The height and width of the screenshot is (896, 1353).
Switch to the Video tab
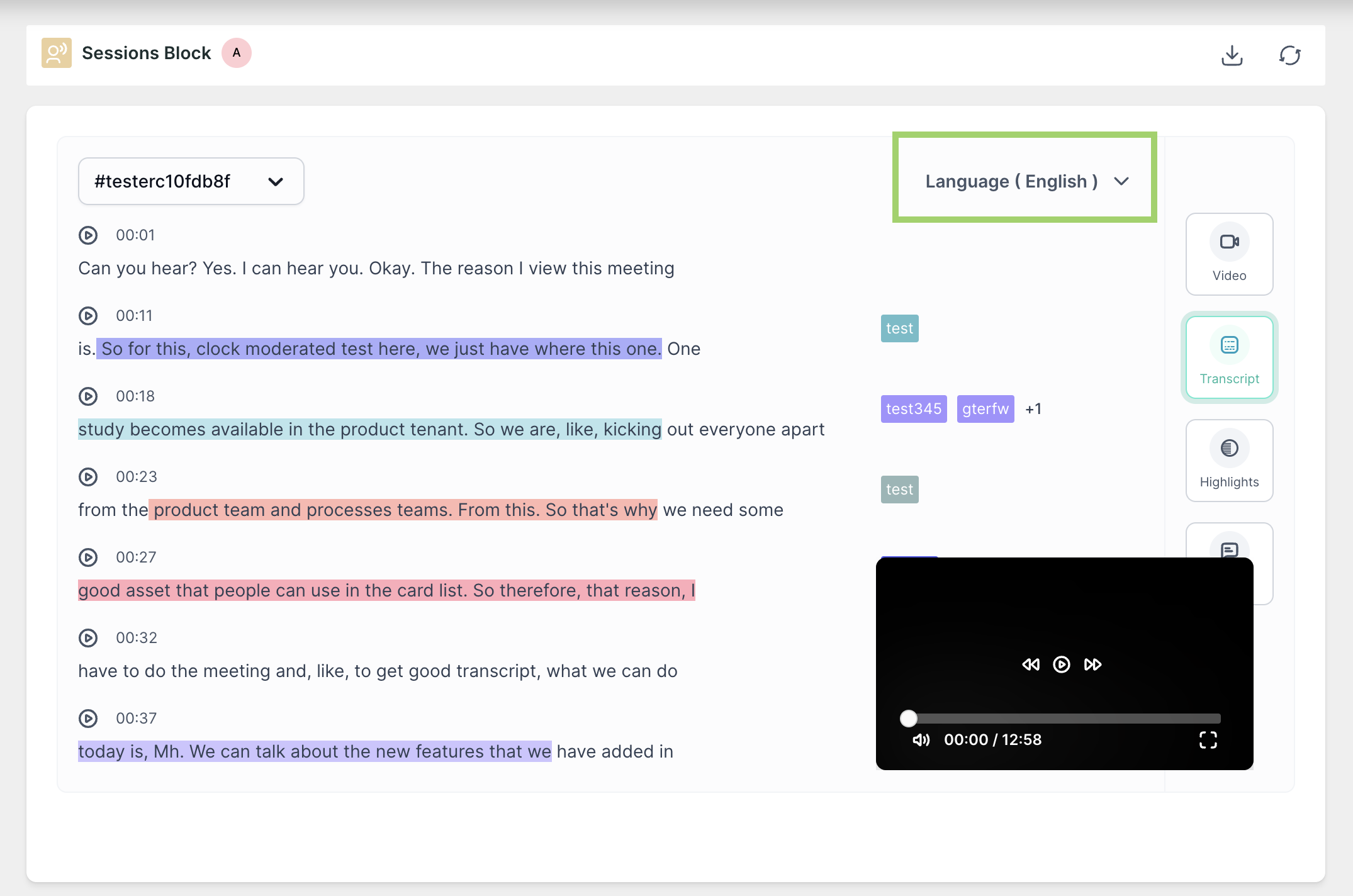[x=1229, y=254]
